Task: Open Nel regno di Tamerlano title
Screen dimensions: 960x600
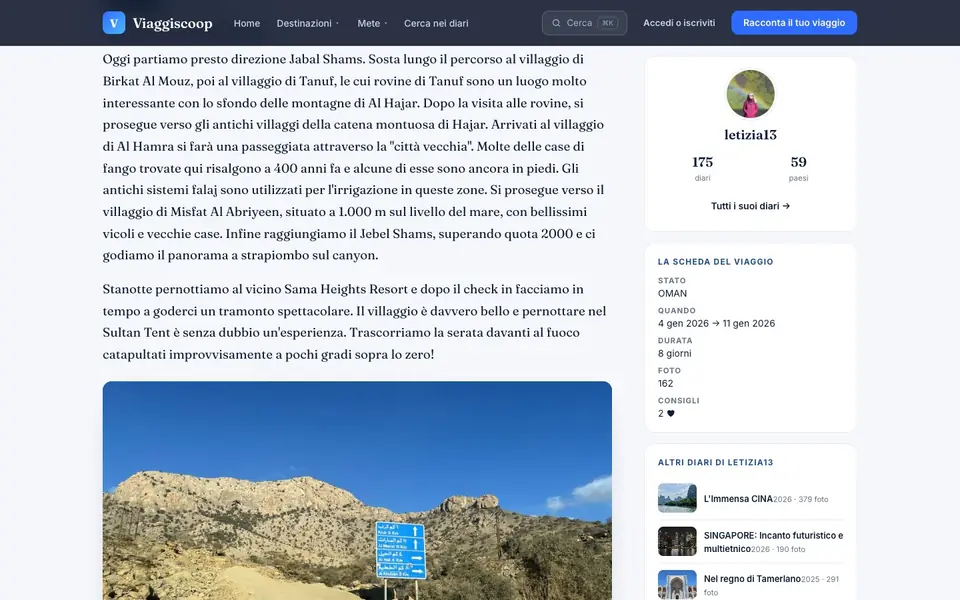Action: click(x=752, y=579)
